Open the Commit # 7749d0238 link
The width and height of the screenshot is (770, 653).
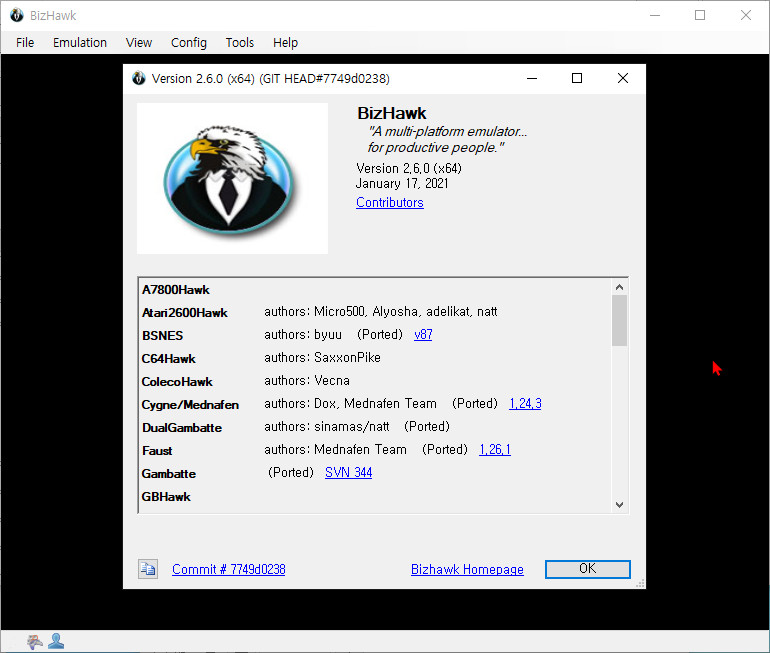pyautogui.click(x=228, y=569)
